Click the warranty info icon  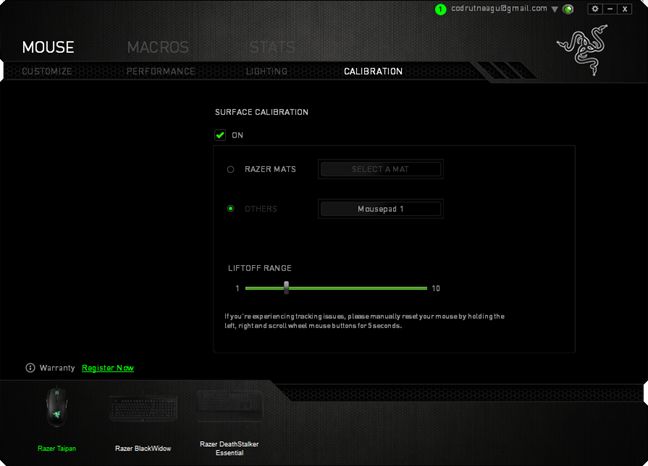click(30, 368)
